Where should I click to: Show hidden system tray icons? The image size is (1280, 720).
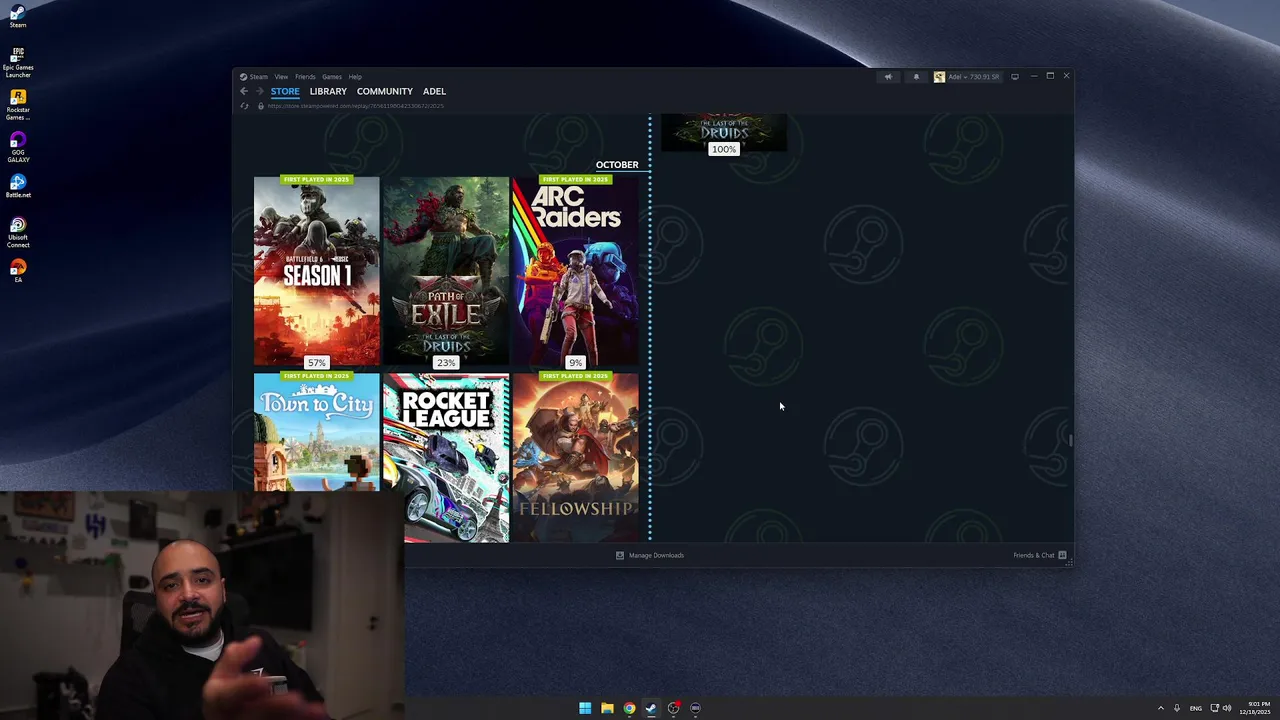click(1161, 708)
